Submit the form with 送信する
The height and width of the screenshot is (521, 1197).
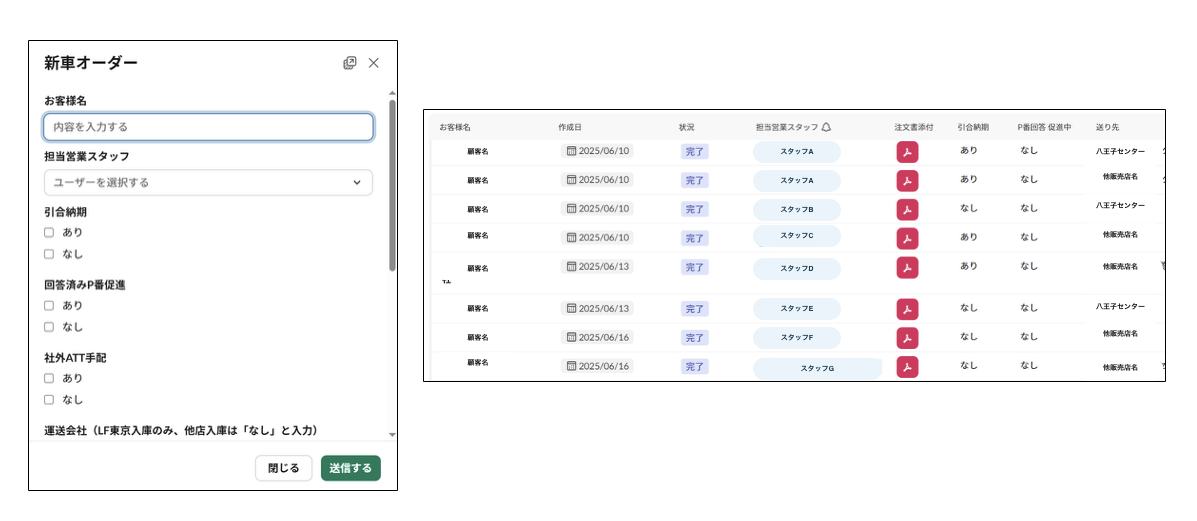(350, 468)
